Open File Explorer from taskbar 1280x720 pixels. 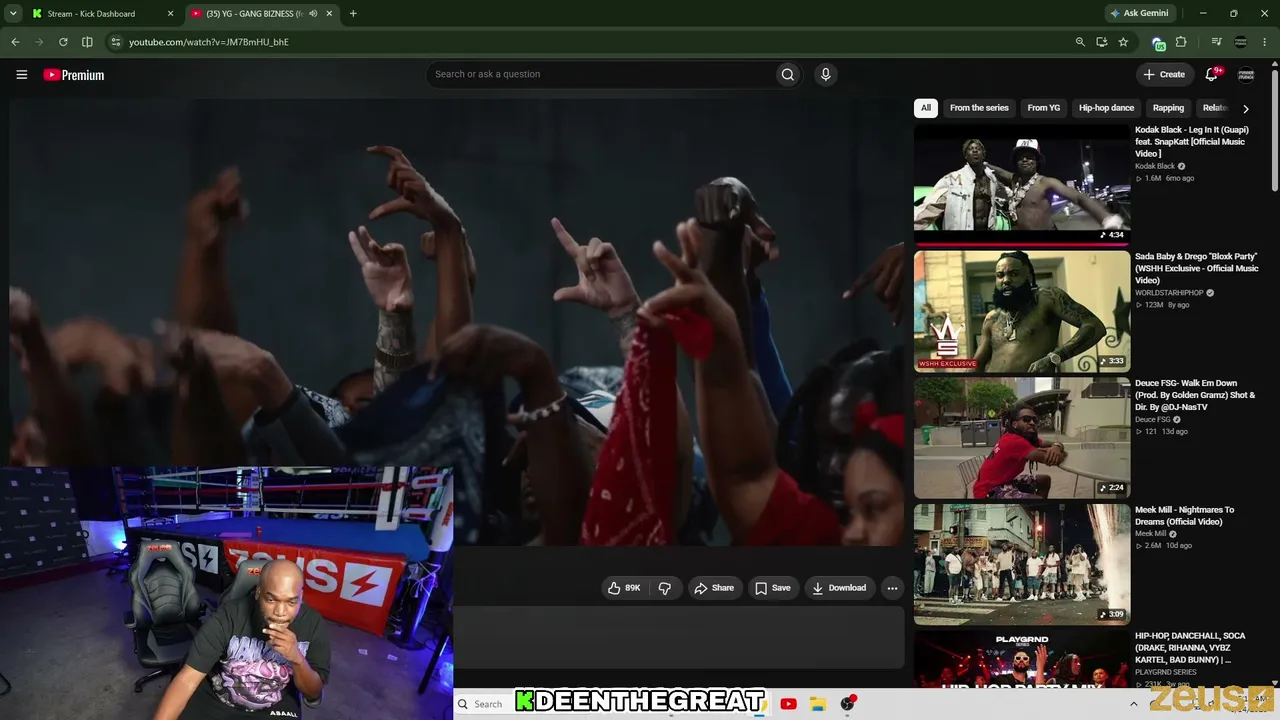(817, 704)
